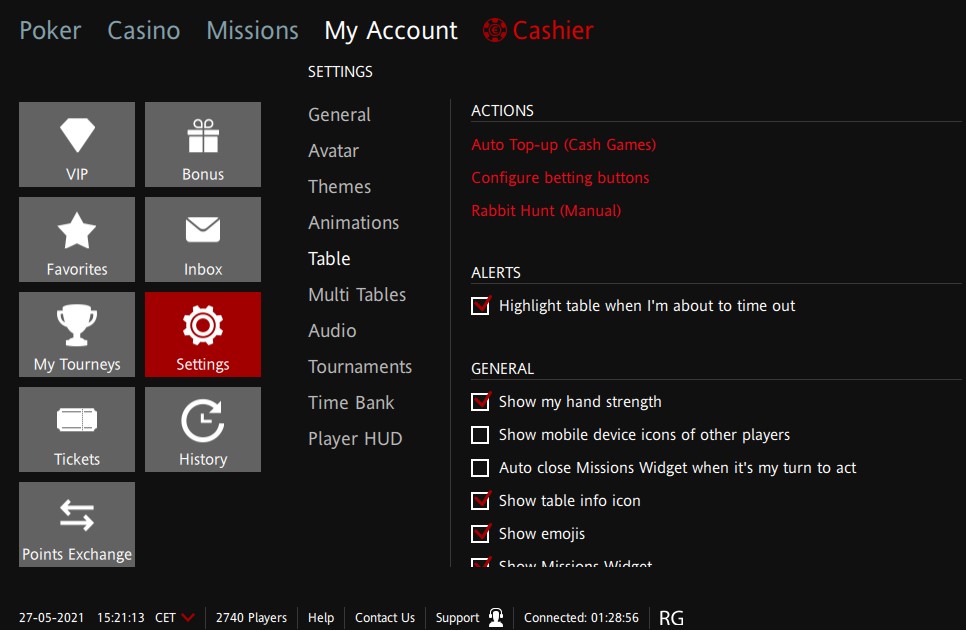Select the Table settings section
Viewport: 966px width, 630px height.
(x=329, y=259)
